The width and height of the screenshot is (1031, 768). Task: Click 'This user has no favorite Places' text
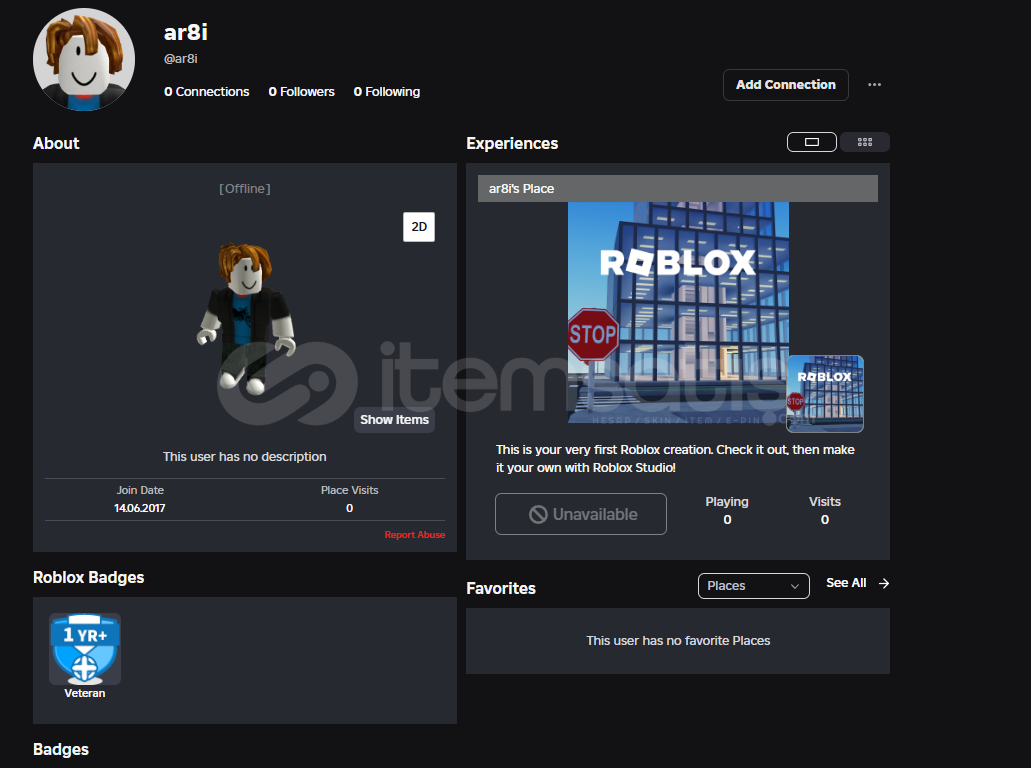tap(678, 640)
